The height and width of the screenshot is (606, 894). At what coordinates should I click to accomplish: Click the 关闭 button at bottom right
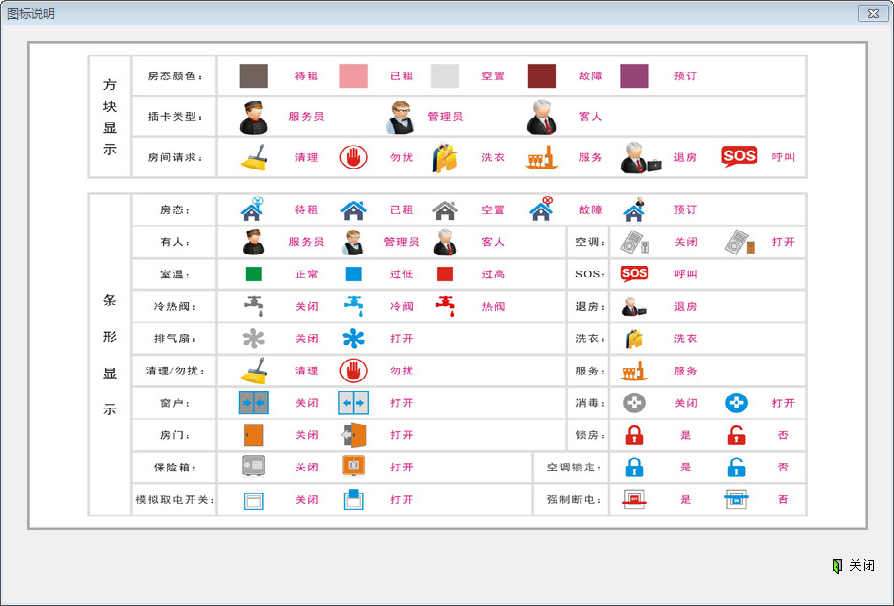(853, 566)
